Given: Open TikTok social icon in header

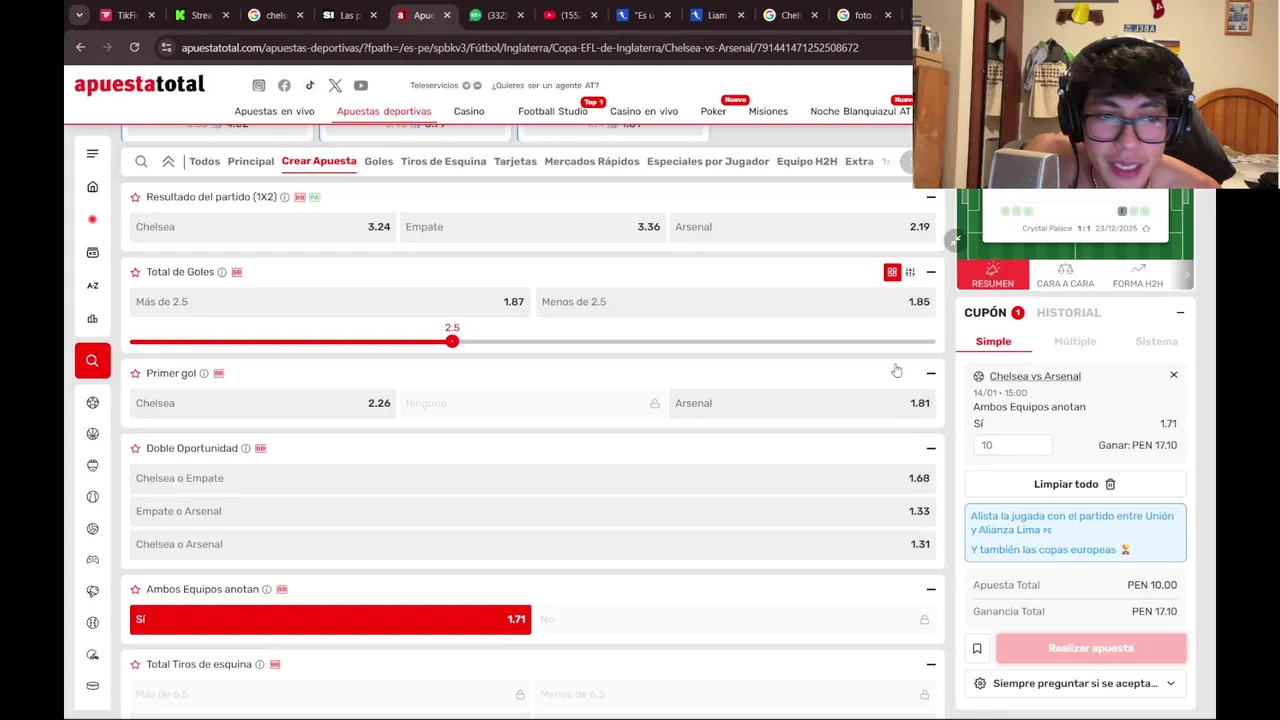Looking at the screenshot, I should point(310,86).
